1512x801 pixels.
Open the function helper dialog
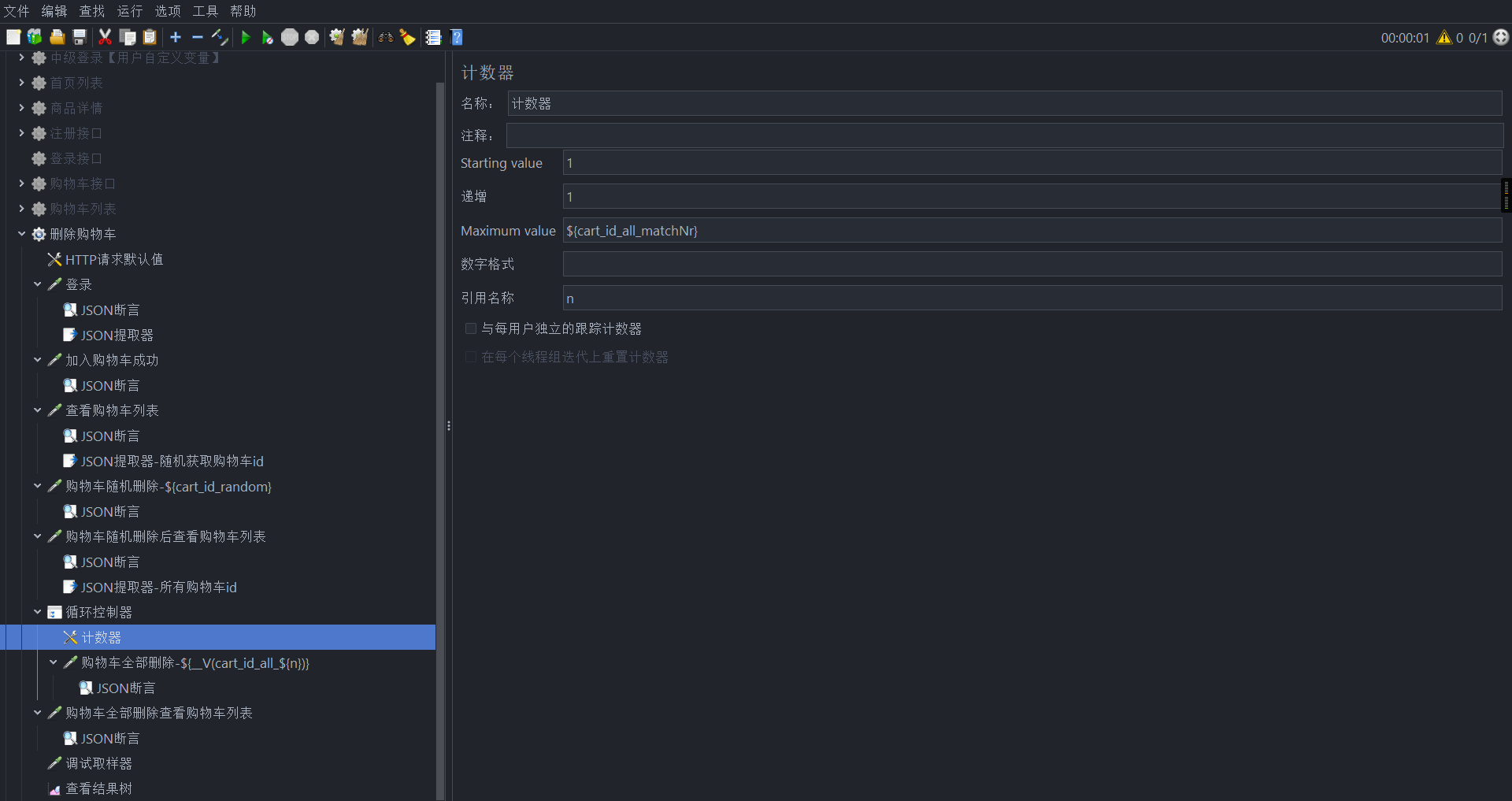(433, 37)
